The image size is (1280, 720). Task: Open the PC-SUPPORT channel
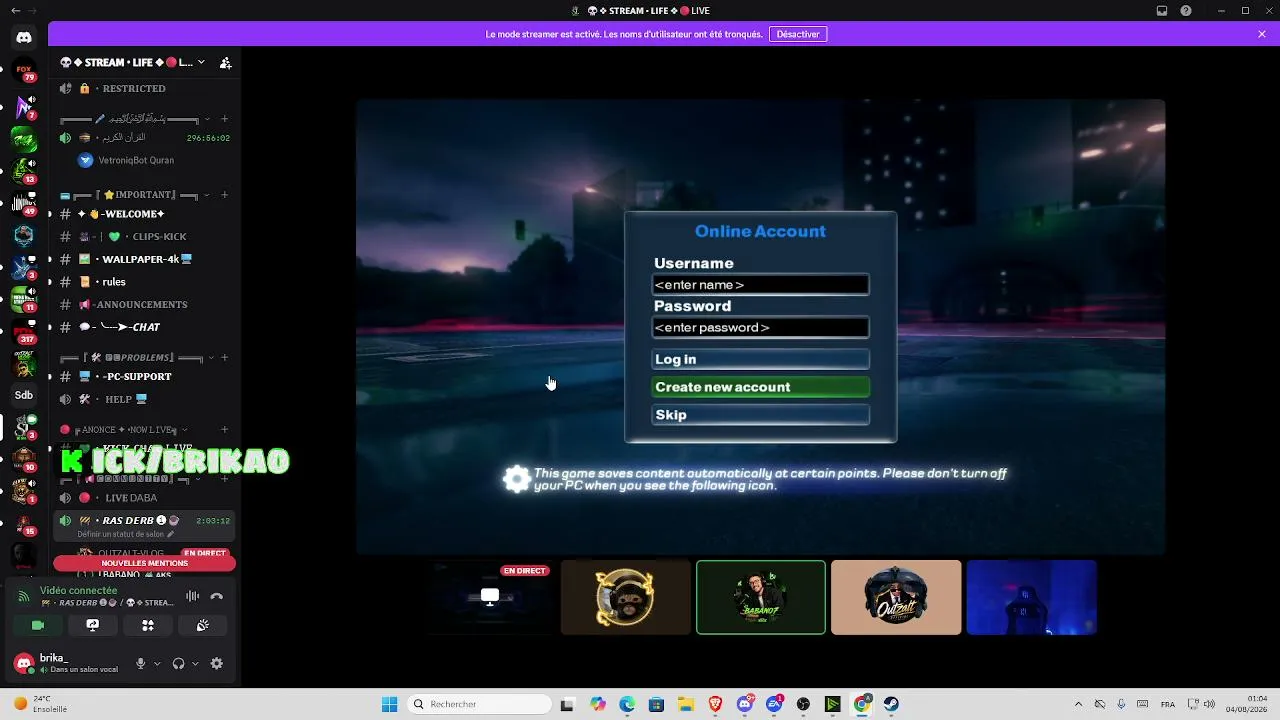144,376
